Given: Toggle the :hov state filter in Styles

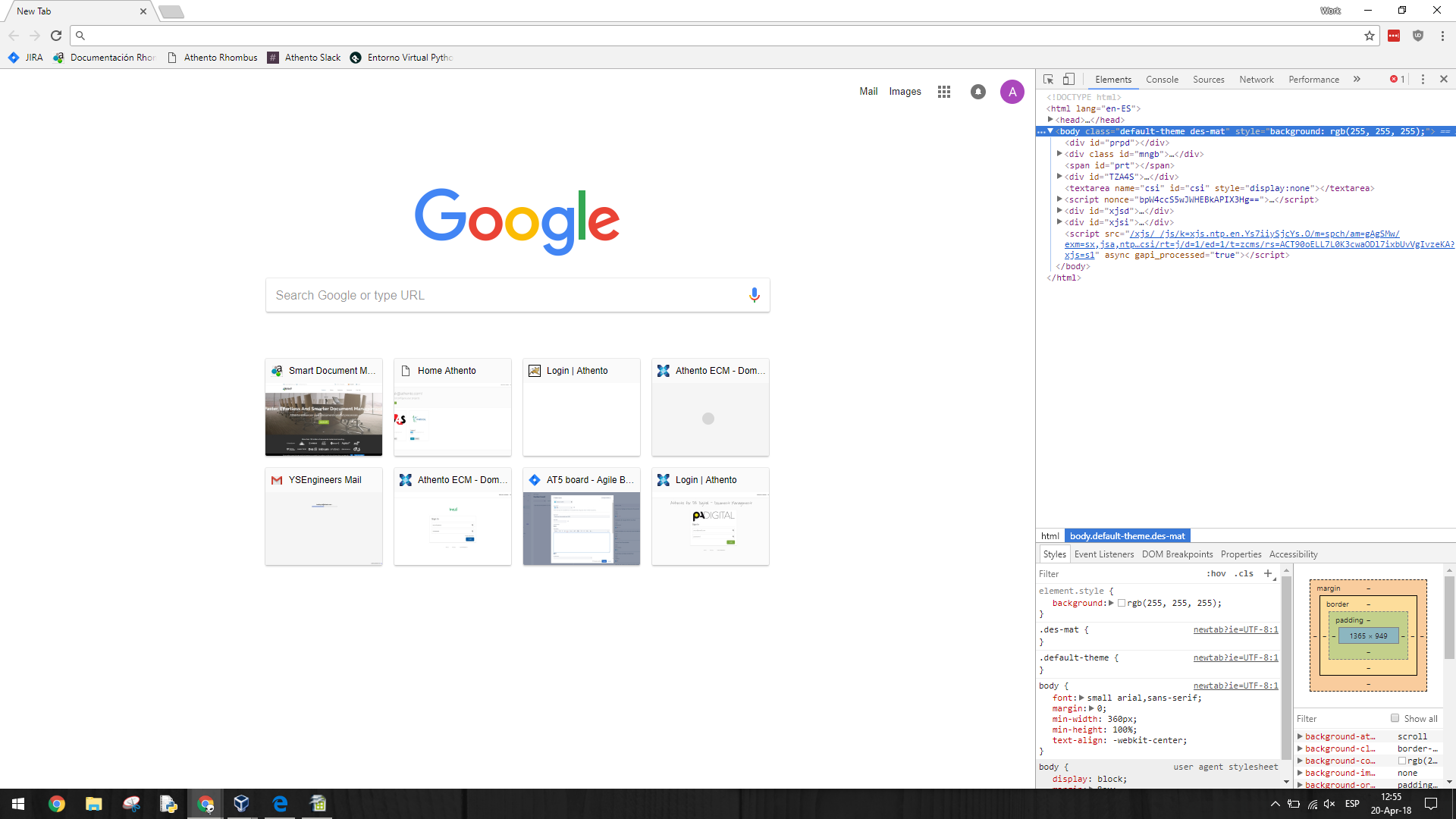Looking at the screenshot, I should [x=1216, y=573].
